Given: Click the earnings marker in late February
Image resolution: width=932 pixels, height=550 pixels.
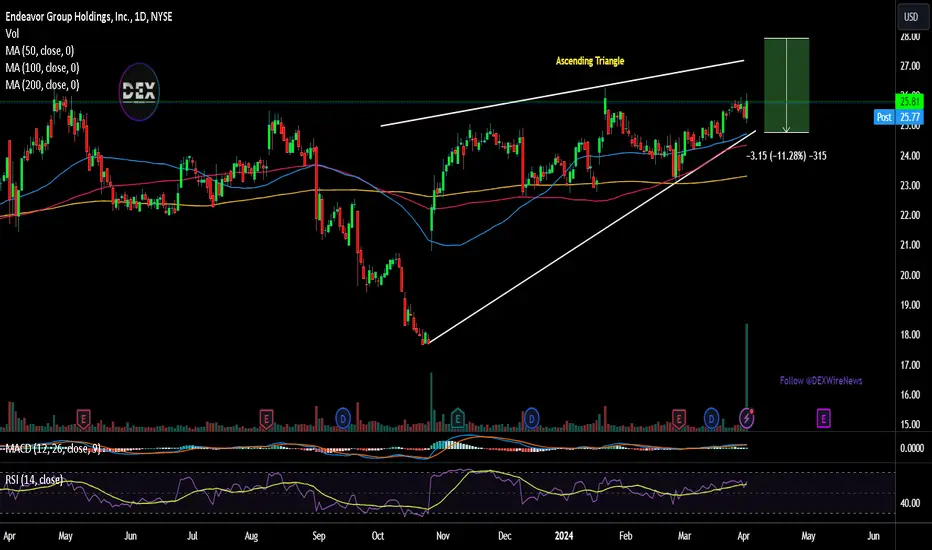Looking at the screenshot, I should [x=678, y=419].
